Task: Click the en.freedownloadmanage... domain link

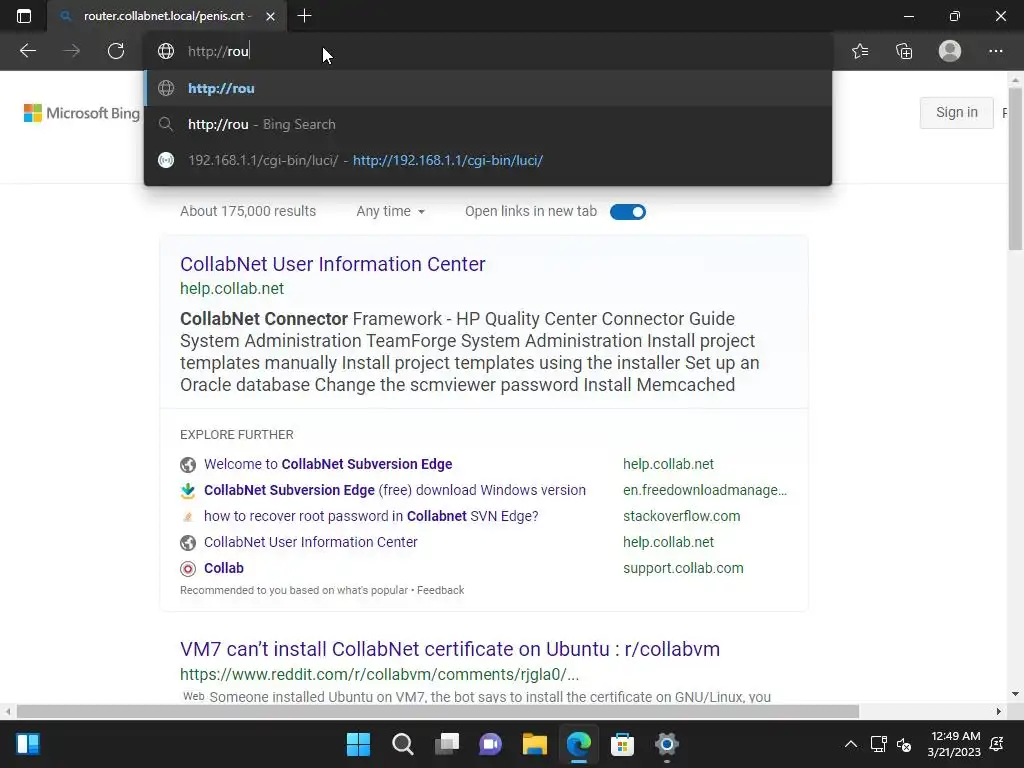Action: pyautogui.click(x=705, y=490)
